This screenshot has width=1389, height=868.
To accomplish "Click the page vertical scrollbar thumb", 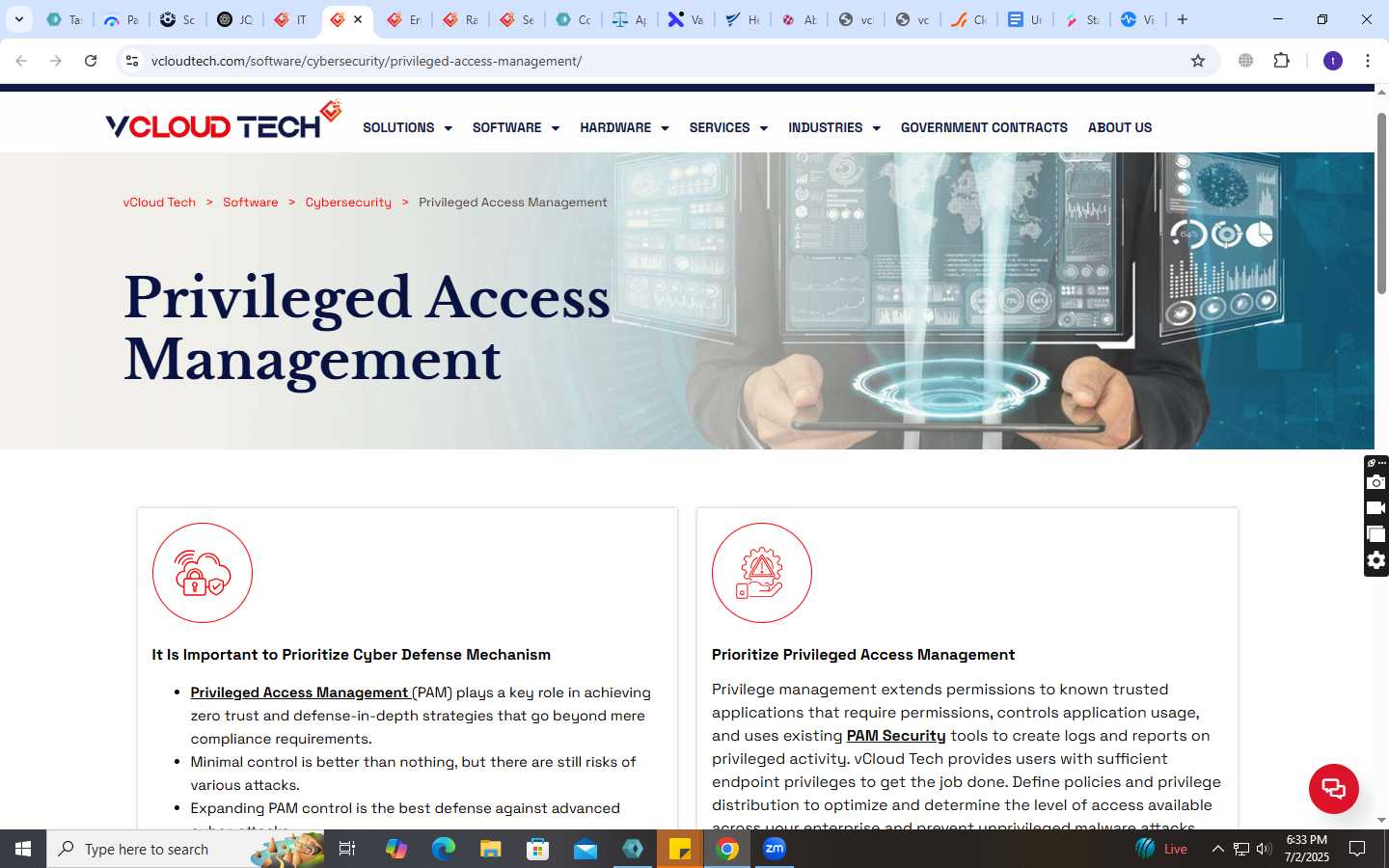I will [x=1381, y=203].
